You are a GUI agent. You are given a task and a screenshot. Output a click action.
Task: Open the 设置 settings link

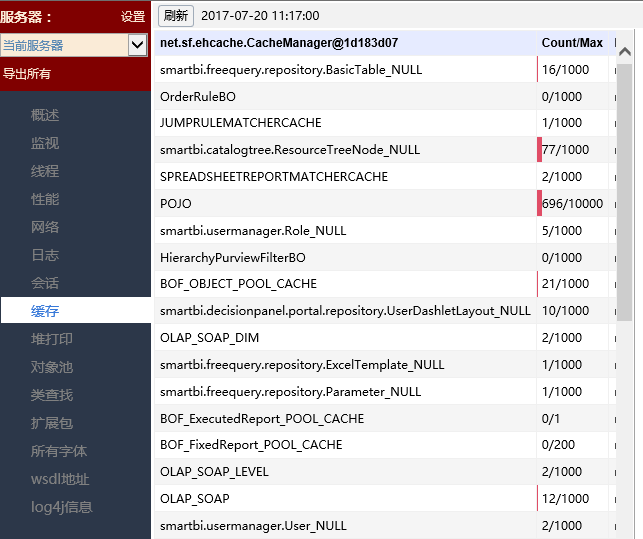[133, 16]
